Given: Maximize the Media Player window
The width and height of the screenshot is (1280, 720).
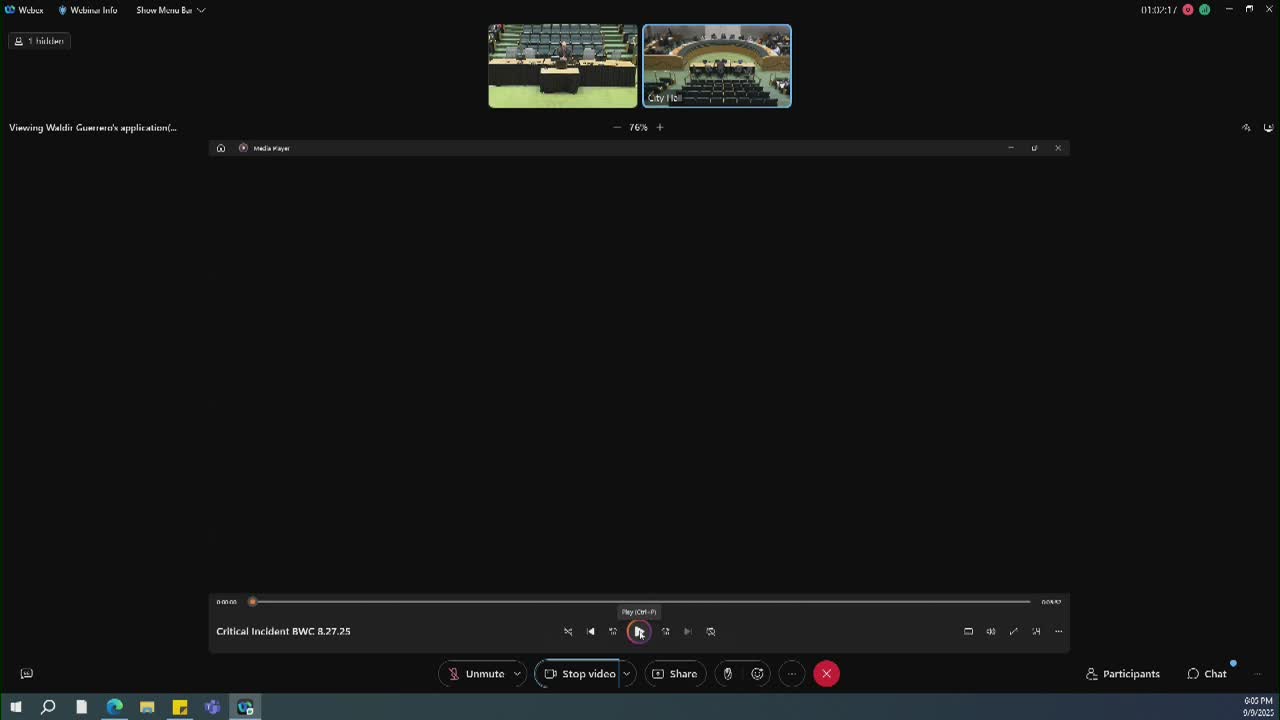Looking at the screenshot, I should coord(1034,148).
